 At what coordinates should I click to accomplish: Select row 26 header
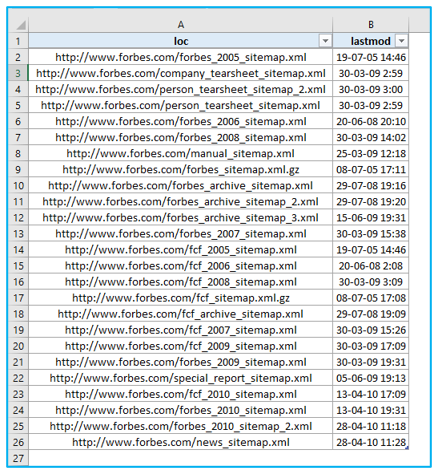click(x=18, y=442)
